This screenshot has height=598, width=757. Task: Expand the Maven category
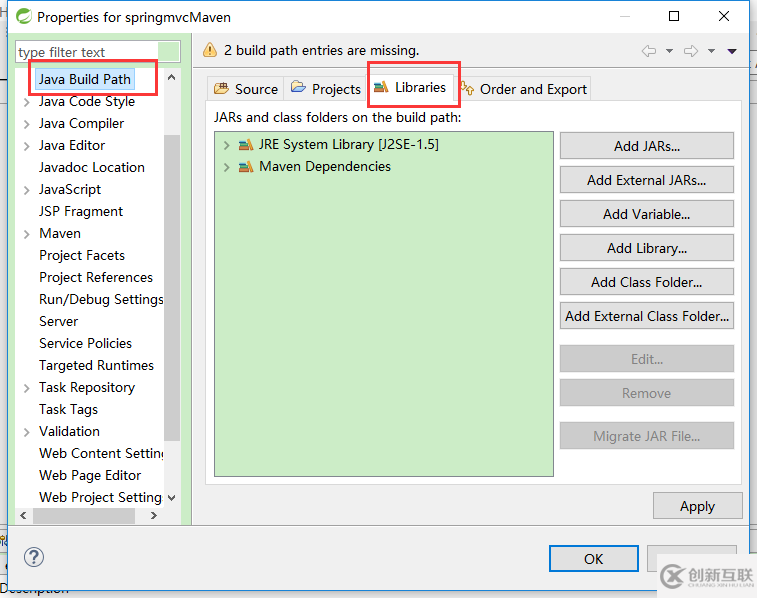[x=27, y=234]
